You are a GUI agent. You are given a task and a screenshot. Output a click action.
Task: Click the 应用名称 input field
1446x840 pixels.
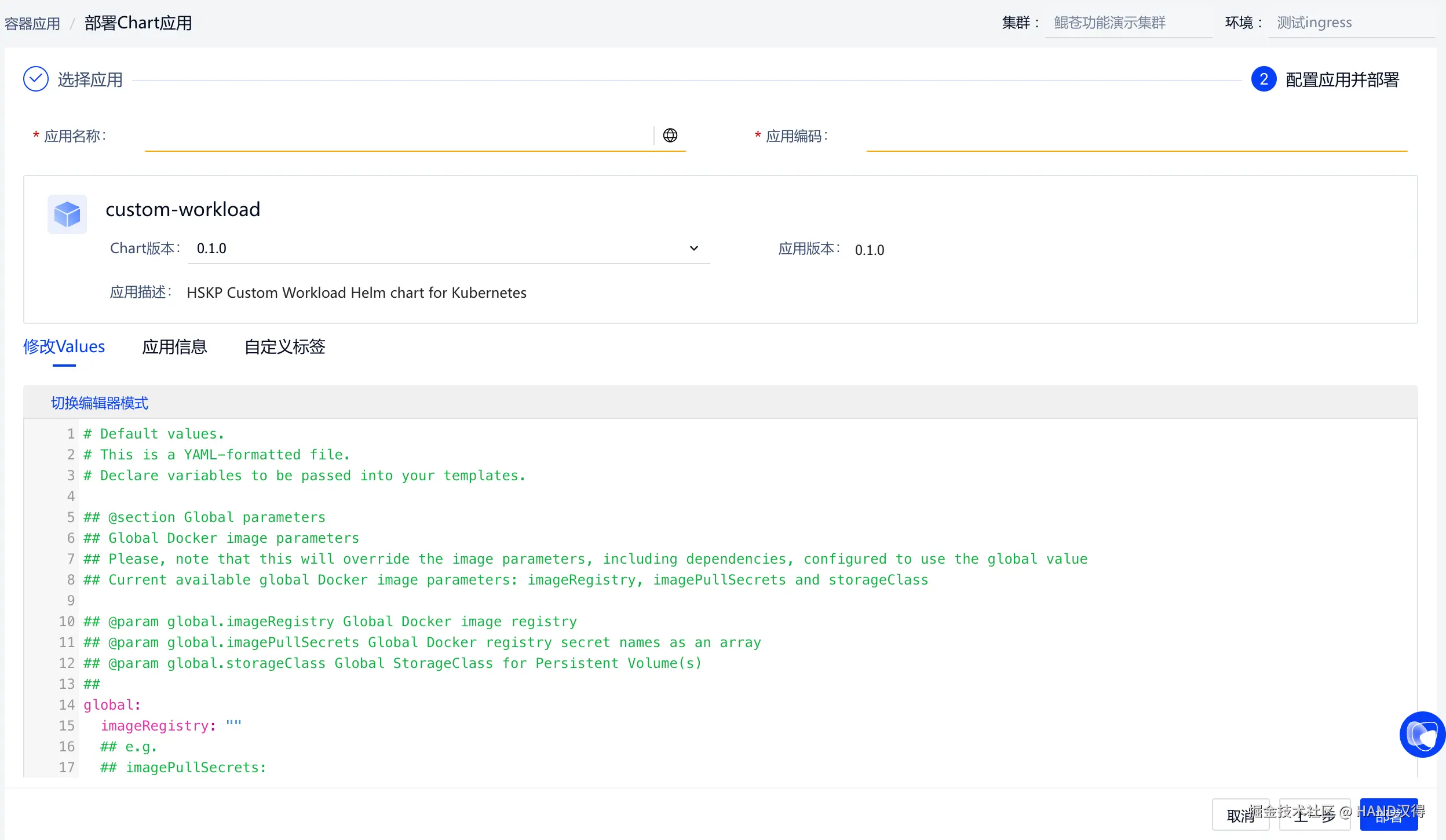pos(397,137)
